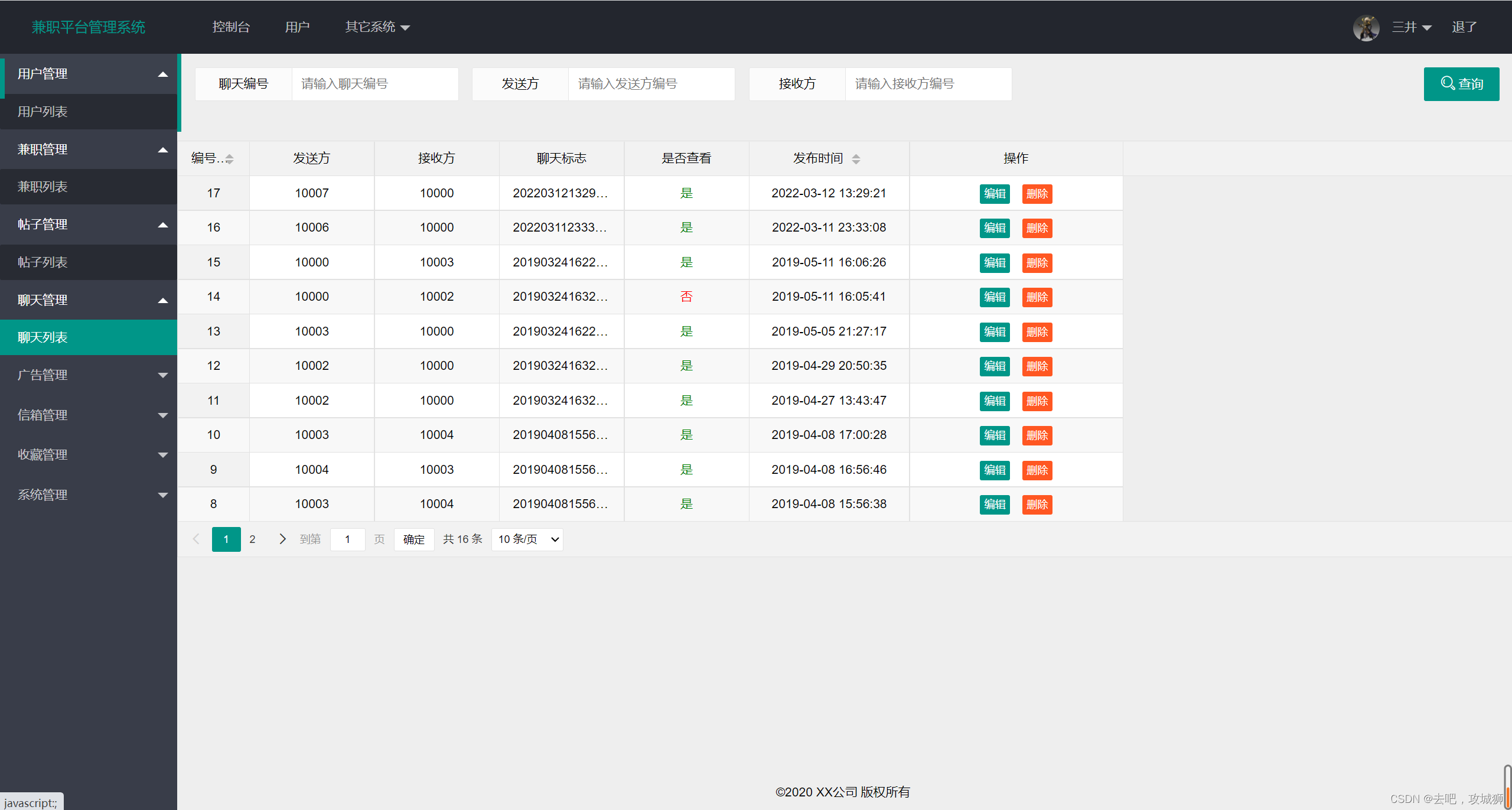1512x810 pixels.
Task: Click previous page arrow in pagination
Action: pyautogui.click(x=196, y=539)
